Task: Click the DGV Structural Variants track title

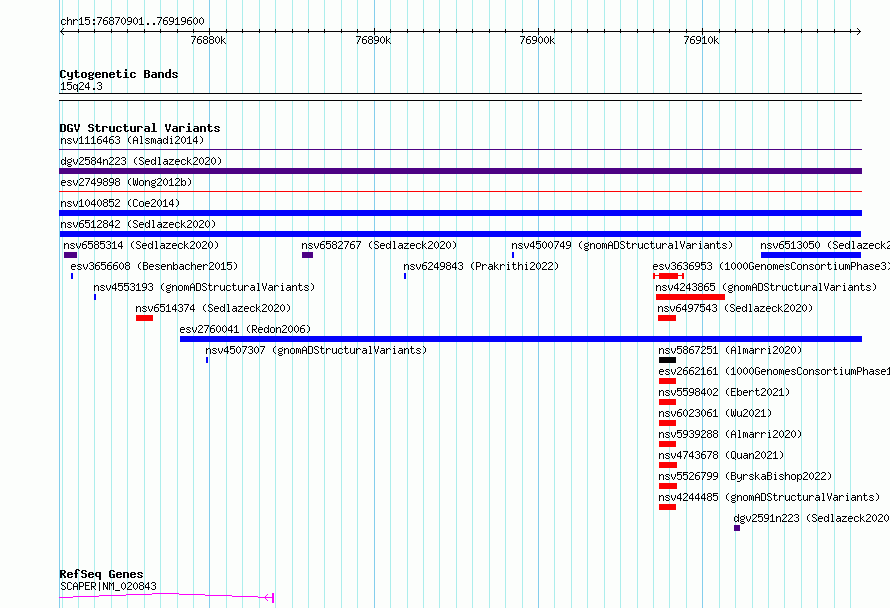Action: click(140, 128)
